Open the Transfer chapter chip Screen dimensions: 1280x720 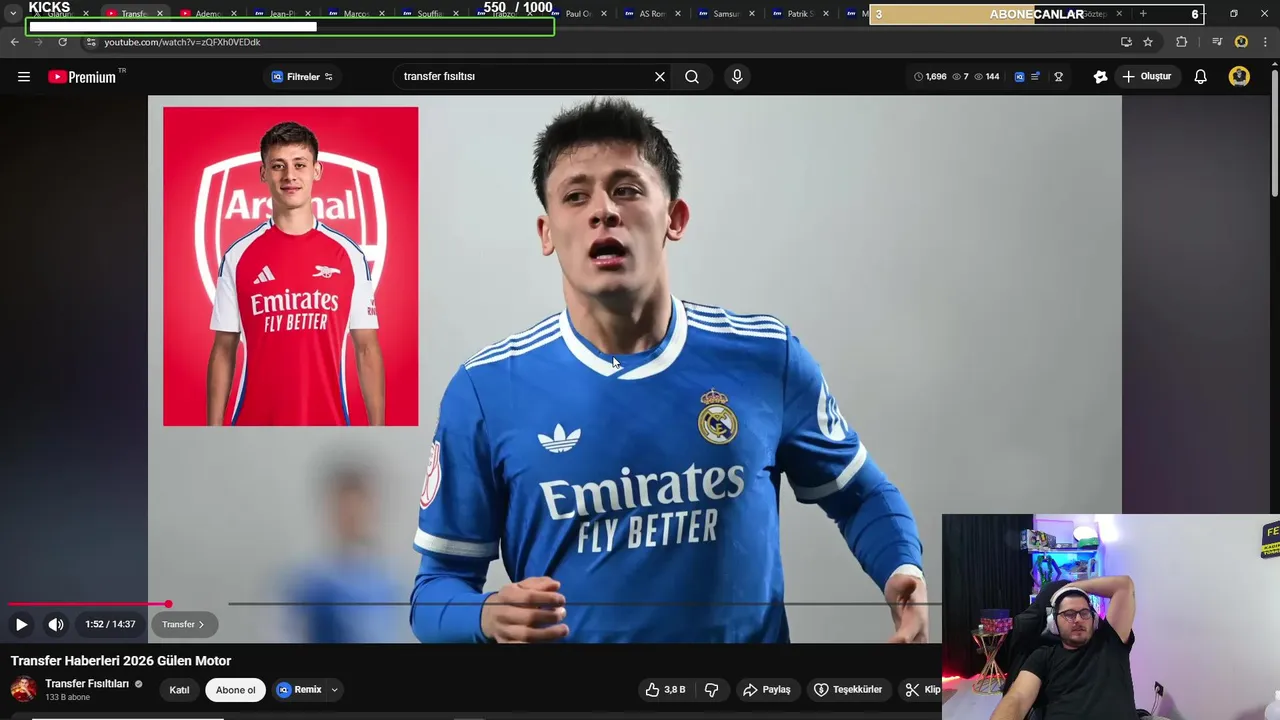183,624
